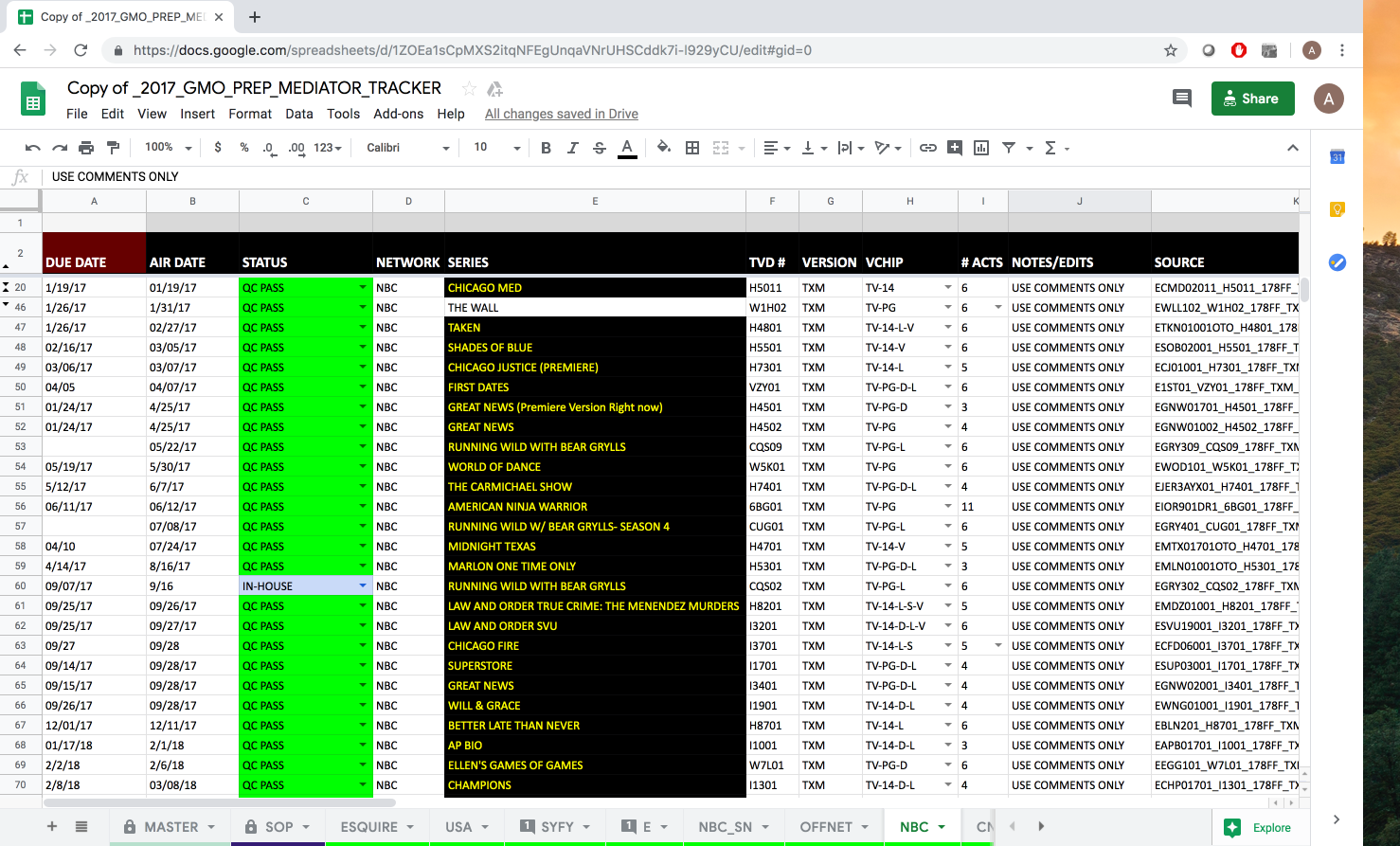
Task: Open the Format menu
Action: [250, 114]
